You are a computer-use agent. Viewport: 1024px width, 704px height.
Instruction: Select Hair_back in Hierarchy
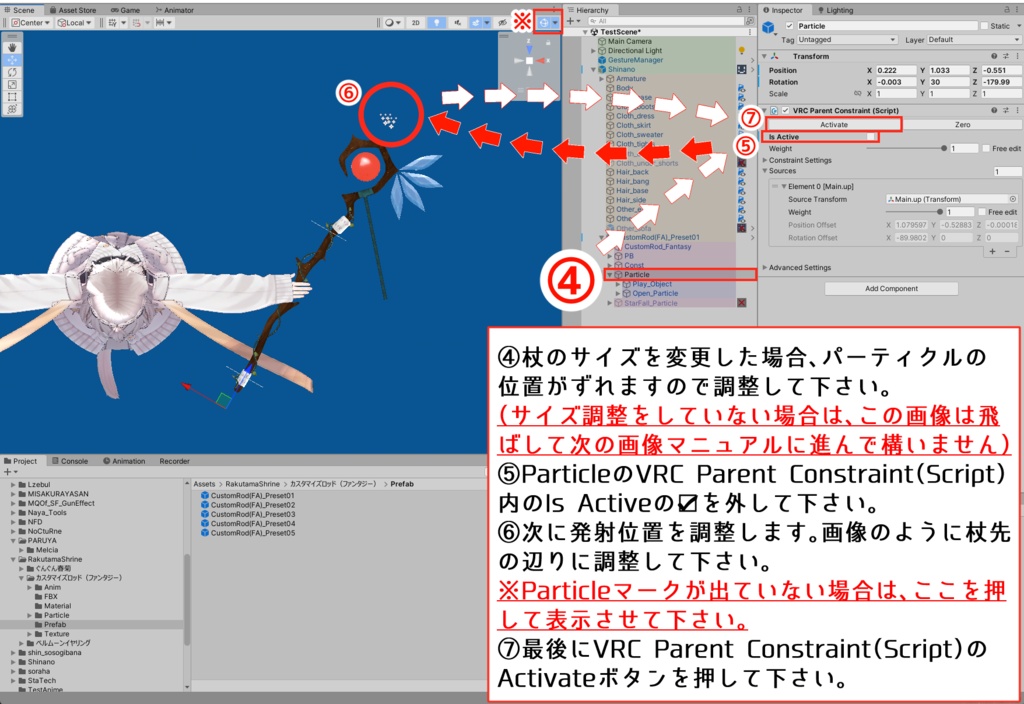click(632, 172)
